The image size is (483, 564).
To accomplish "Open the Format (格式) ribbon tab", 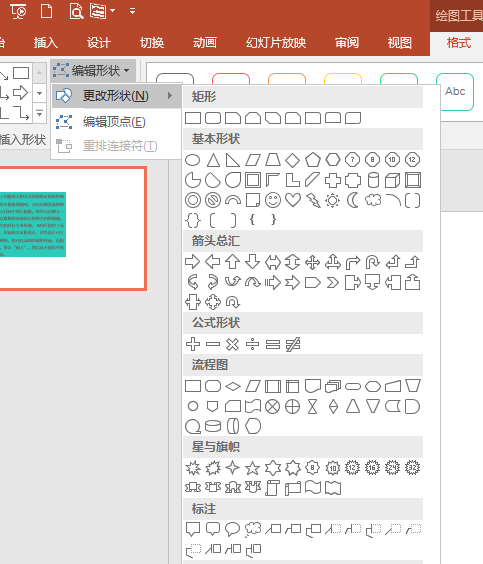I will click(x=459, y=43).
